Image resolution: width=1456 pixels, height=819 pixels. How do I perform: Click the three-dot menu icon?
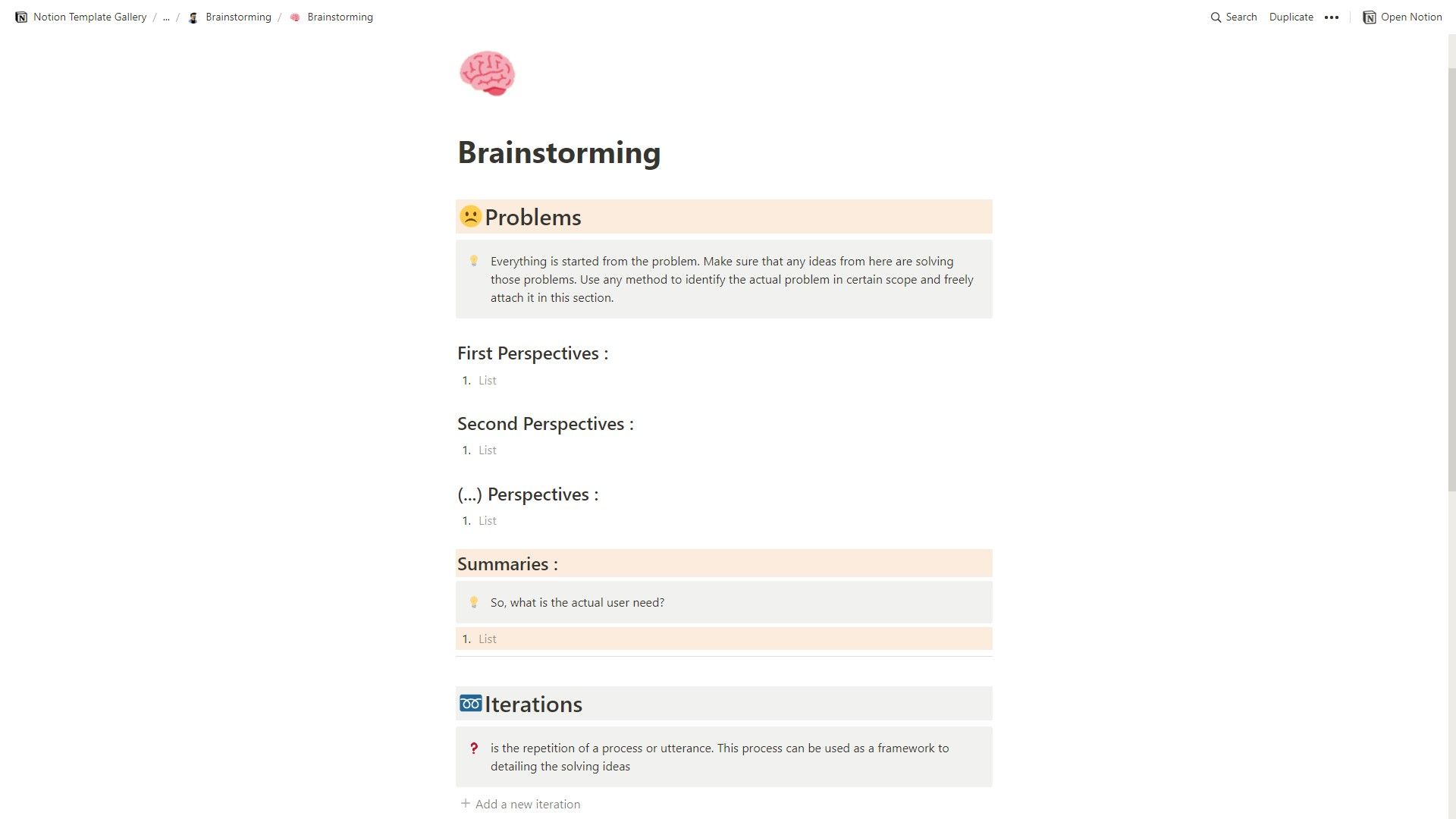(x=1332, y=17)
